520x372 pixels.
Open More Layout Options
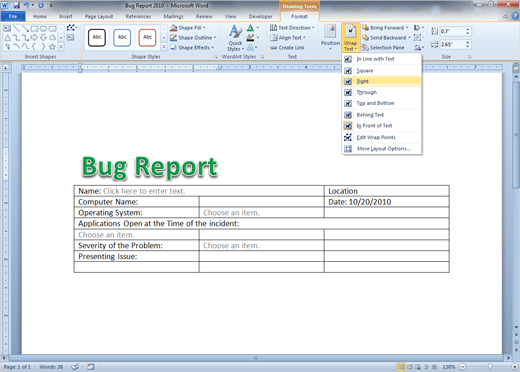tap(382, 149)
